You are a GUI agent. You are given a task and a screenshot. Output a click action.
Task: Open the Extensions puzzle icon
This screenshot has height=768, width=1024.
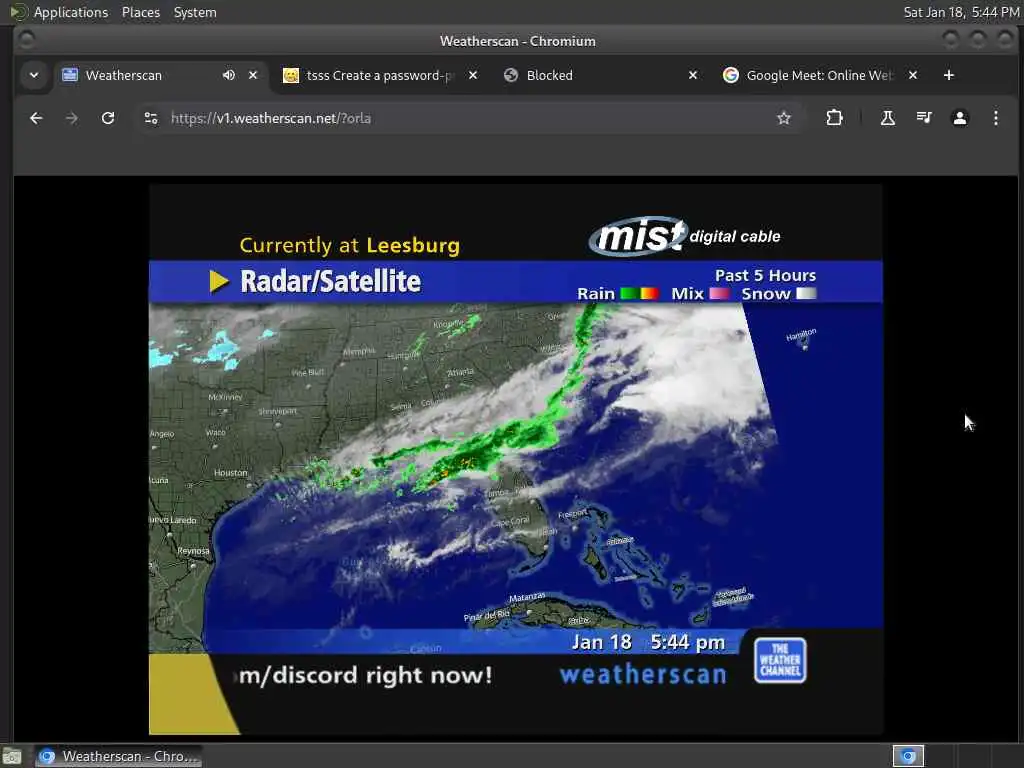coord(834,118)
